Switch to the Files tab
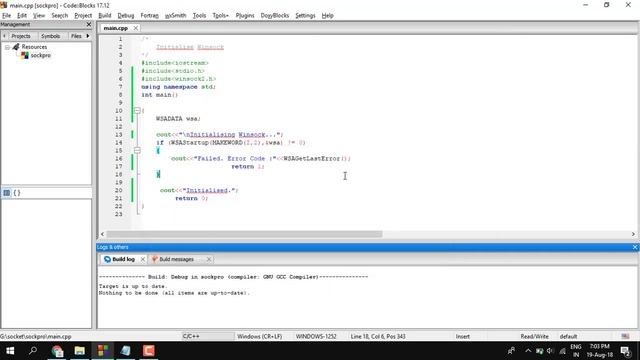 click(76, 36)
